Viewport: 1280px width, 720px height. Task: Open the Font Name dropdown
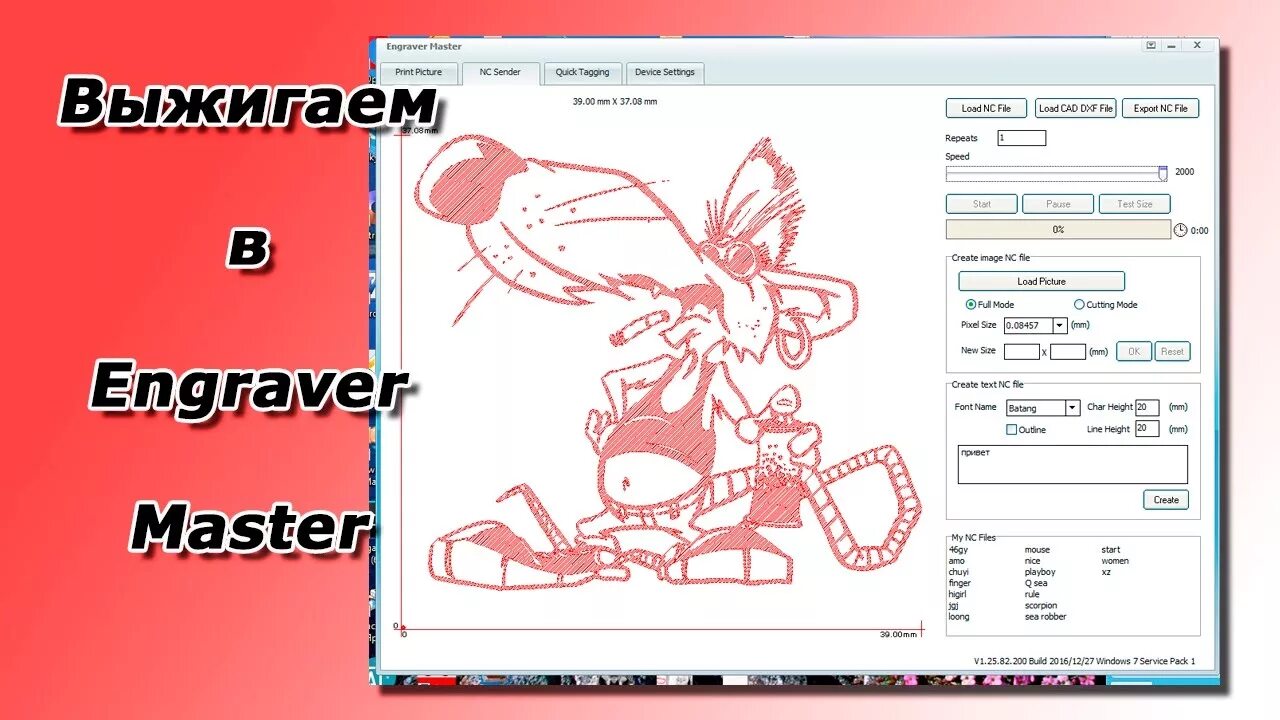(x=1072, y=408)
